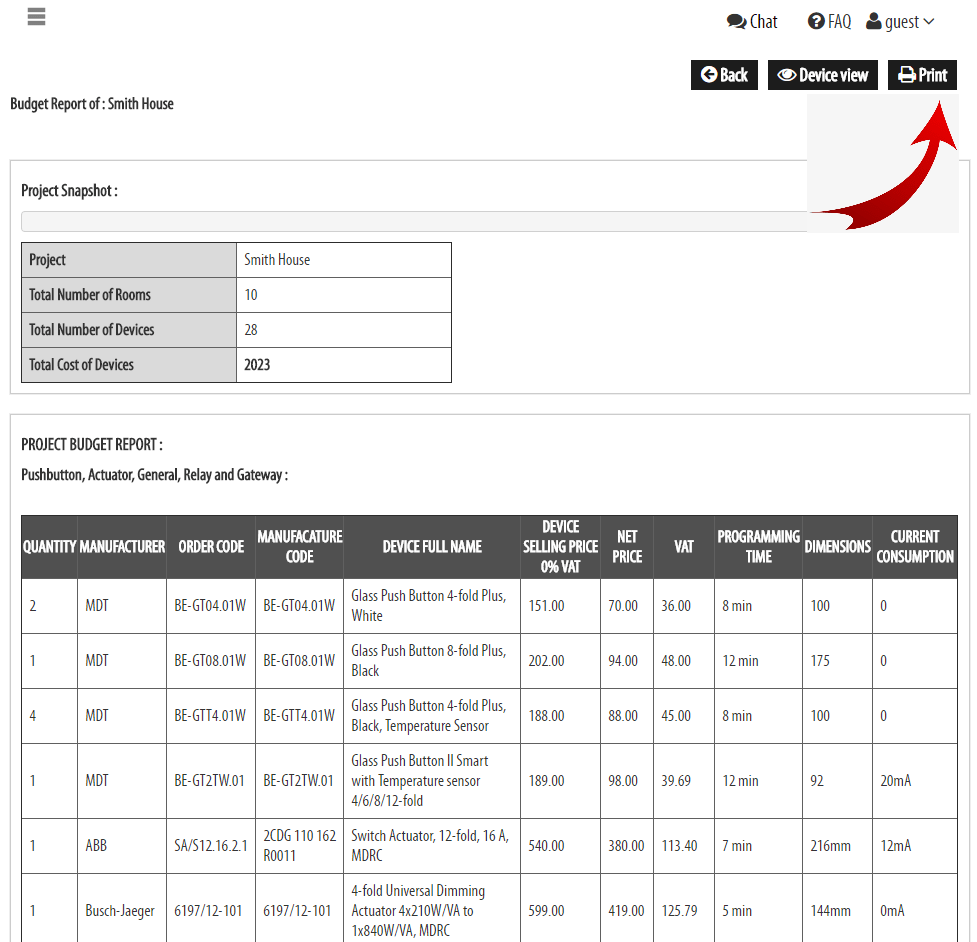Select current consumption 20mA cell
Screen dimensions: 977x942
click(x=915, y=781)
